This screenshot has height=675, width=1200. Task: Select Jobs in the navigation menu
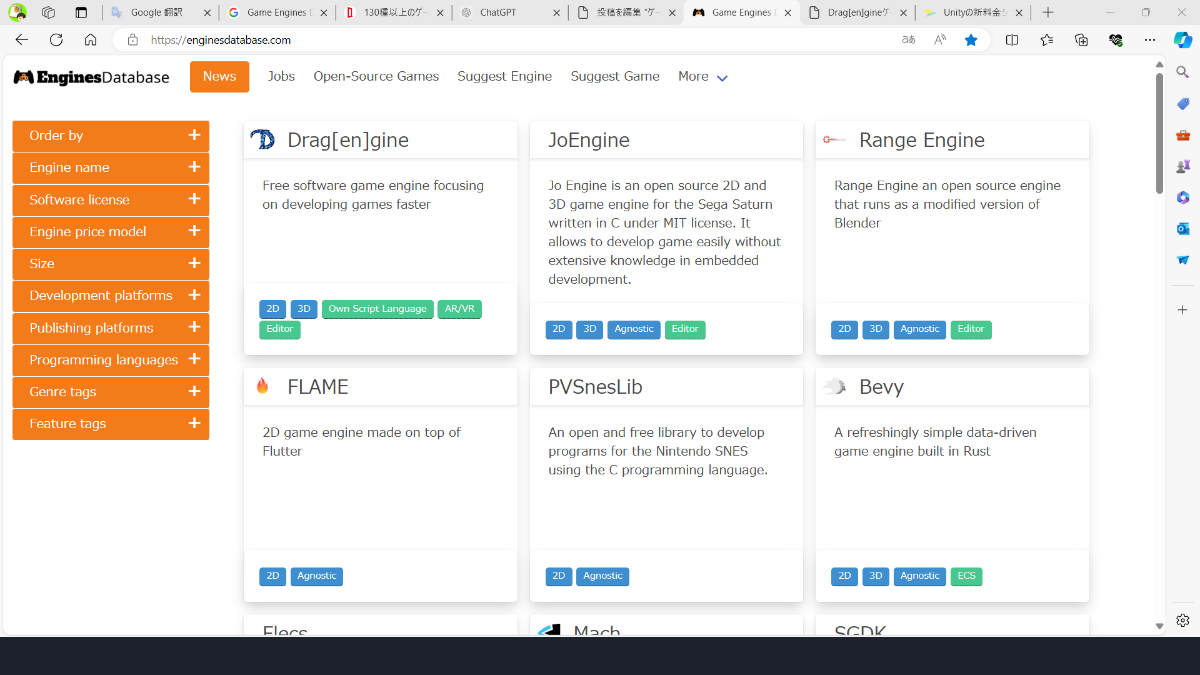pos(281,76)
